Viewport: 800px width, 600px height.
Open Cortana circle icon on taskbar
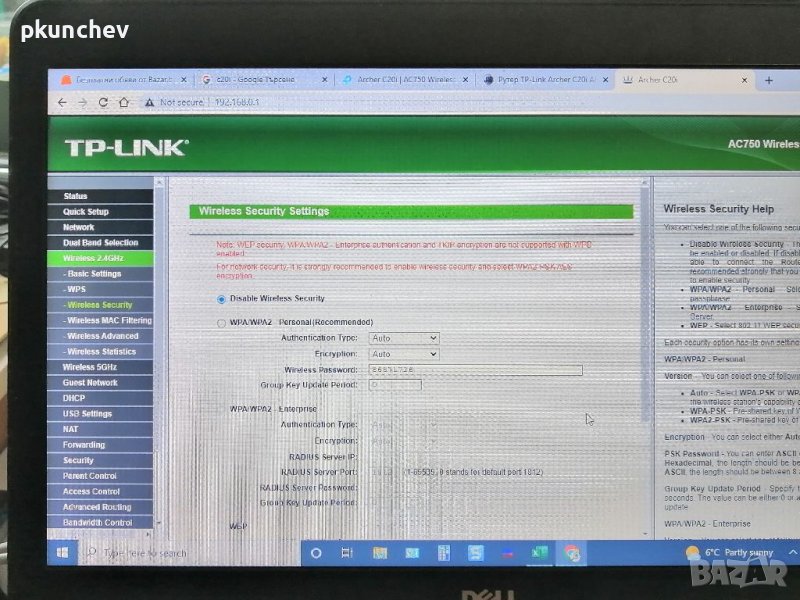pyautogui.click(x=316, y=552)
